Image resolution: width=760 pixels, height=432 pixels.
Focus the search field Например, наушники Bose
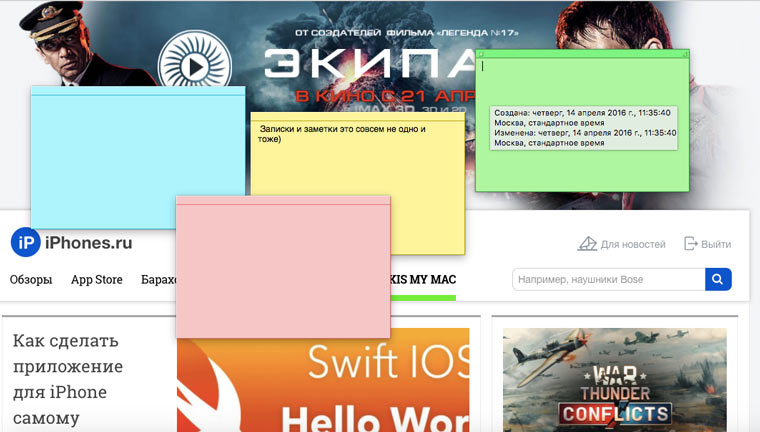[609, 279]
